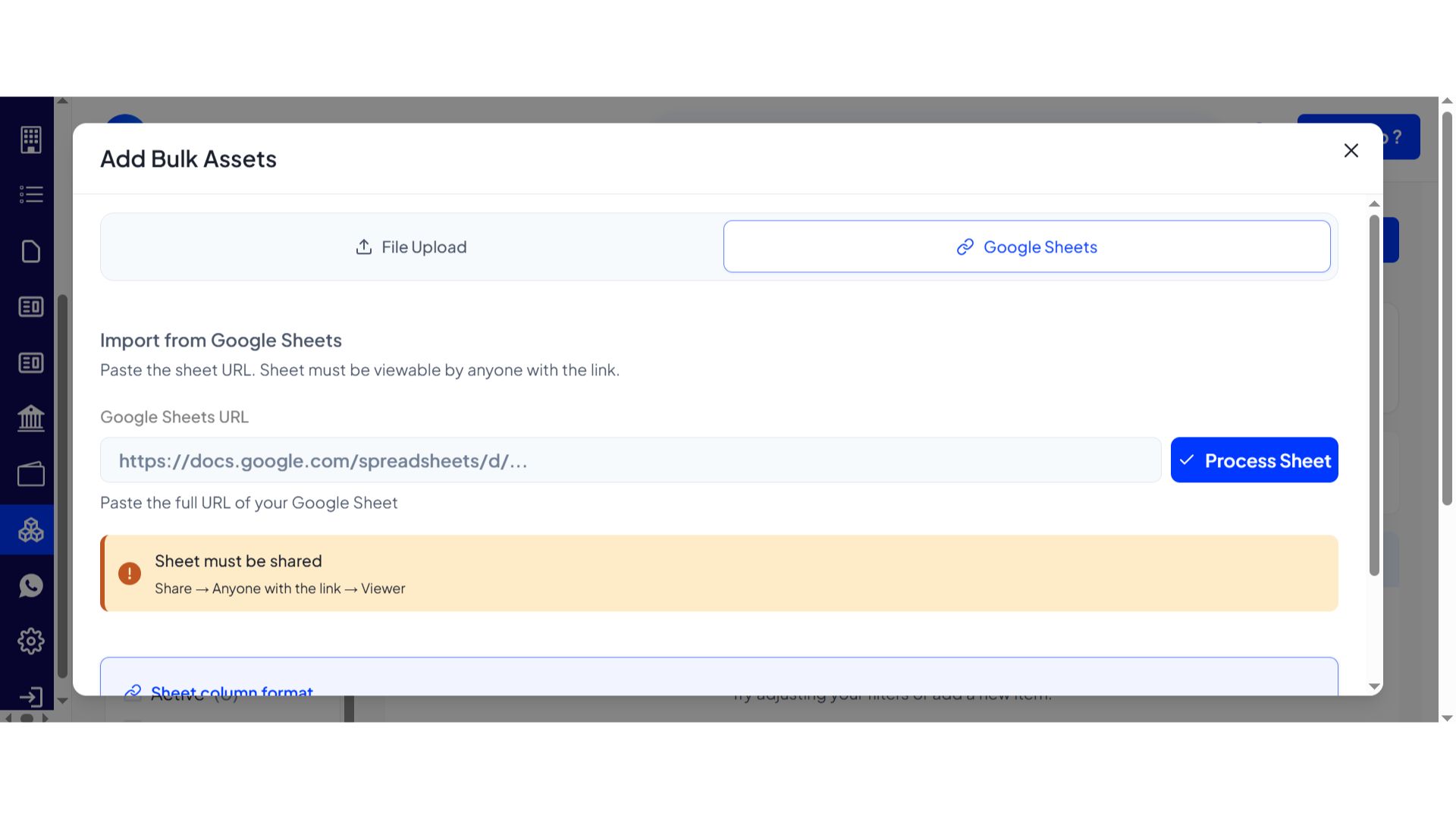
Task: Click the wallet icon in sidebar
Action: [x=30, y=475]
